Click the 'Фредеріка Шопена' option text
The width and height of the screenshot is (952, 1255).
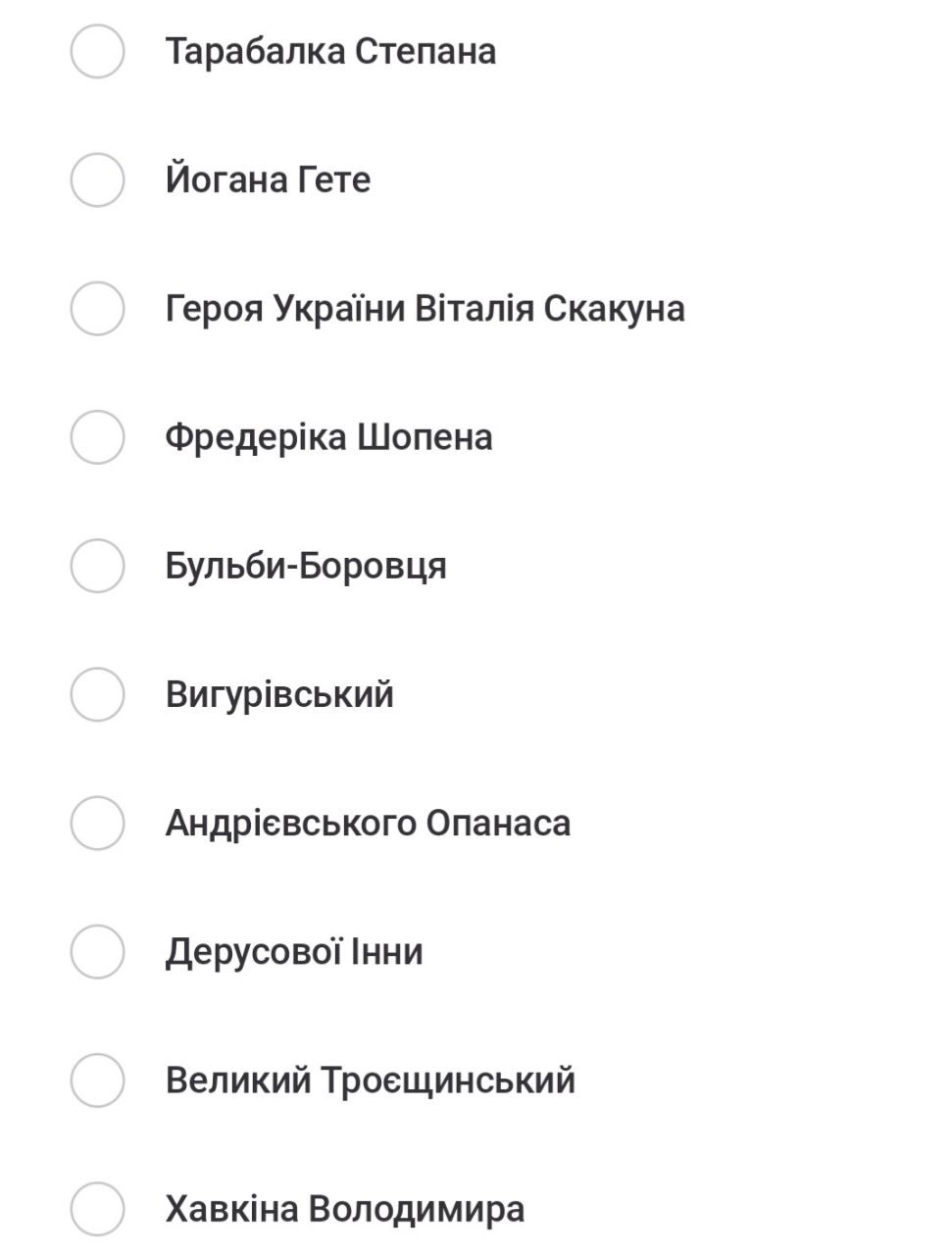pyautogui.click(x=328, y=436)
